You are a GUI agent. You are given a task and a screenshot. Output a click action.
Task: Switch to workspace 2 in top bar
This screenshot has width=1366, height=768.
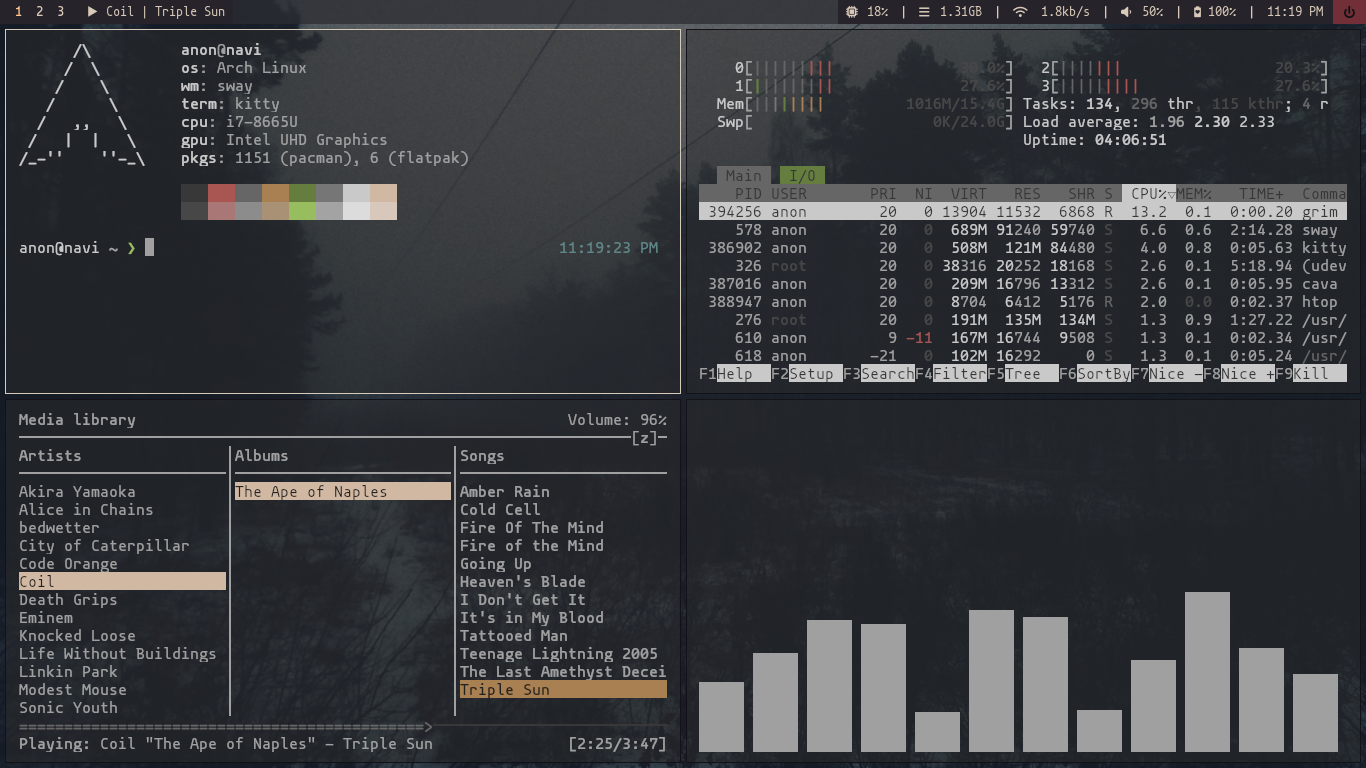(x=40, y=12)
